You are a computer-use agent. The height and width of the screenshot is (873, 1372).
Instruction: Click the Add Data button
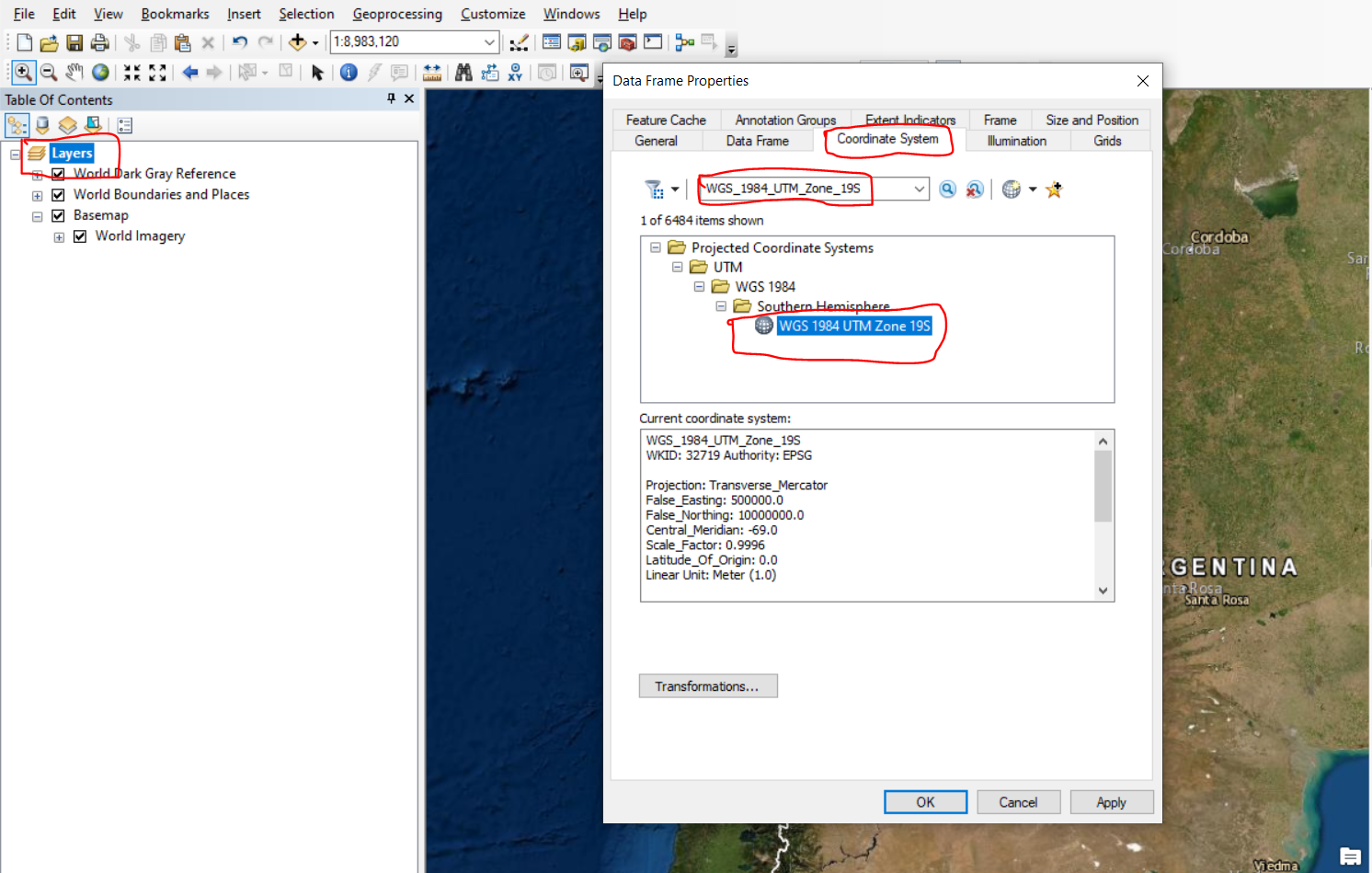click(x=296, y=42)
